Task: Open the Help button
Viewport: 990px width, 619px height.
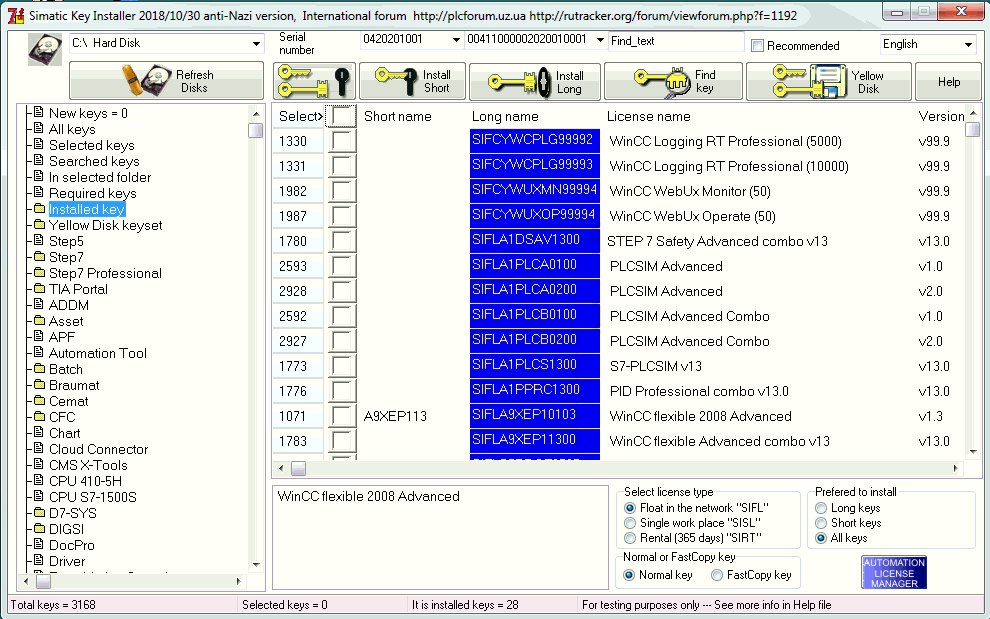Action: click(x=948, y=81)
